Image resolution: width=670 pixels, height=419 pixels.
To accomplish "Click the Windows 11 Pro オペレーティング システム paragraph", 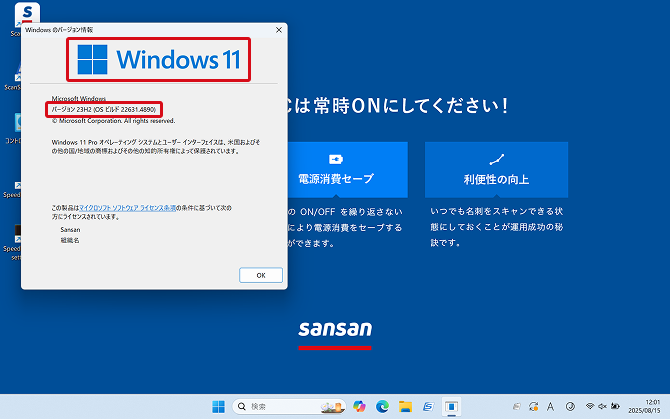I will click(156, 147).
